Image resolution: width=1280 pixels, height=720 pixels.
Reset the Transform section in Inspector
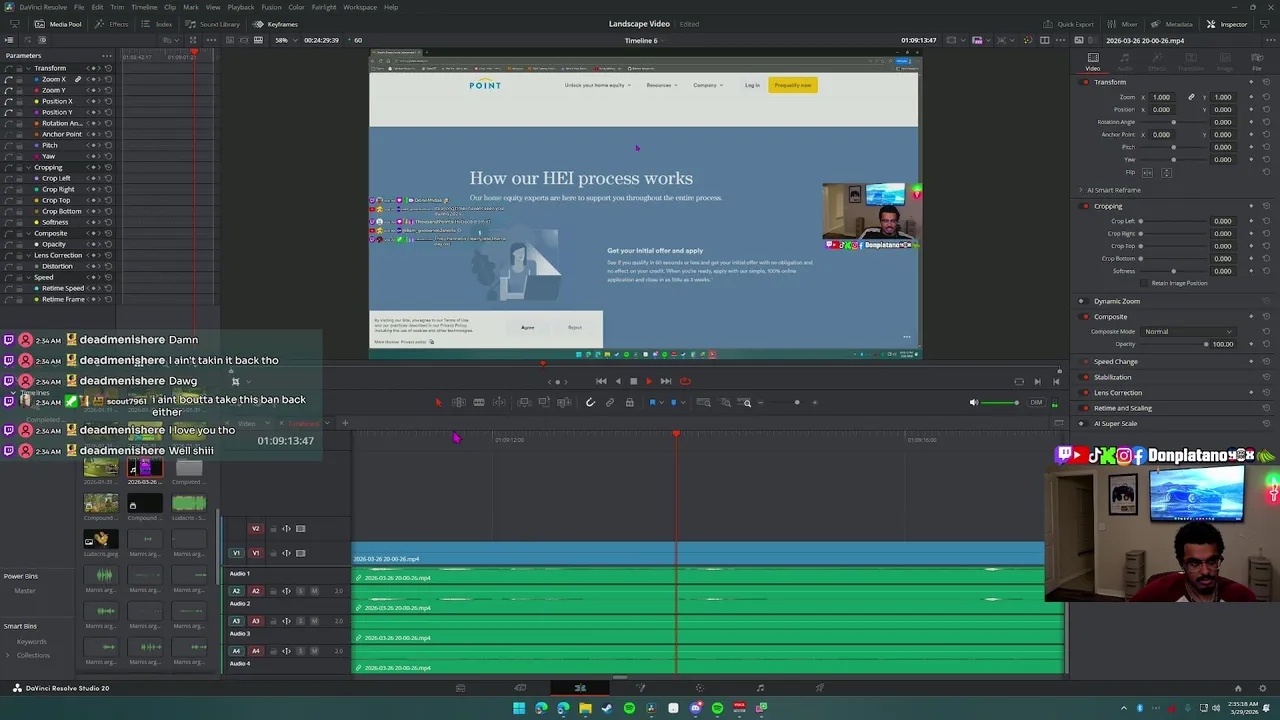tap(1267, 82)
